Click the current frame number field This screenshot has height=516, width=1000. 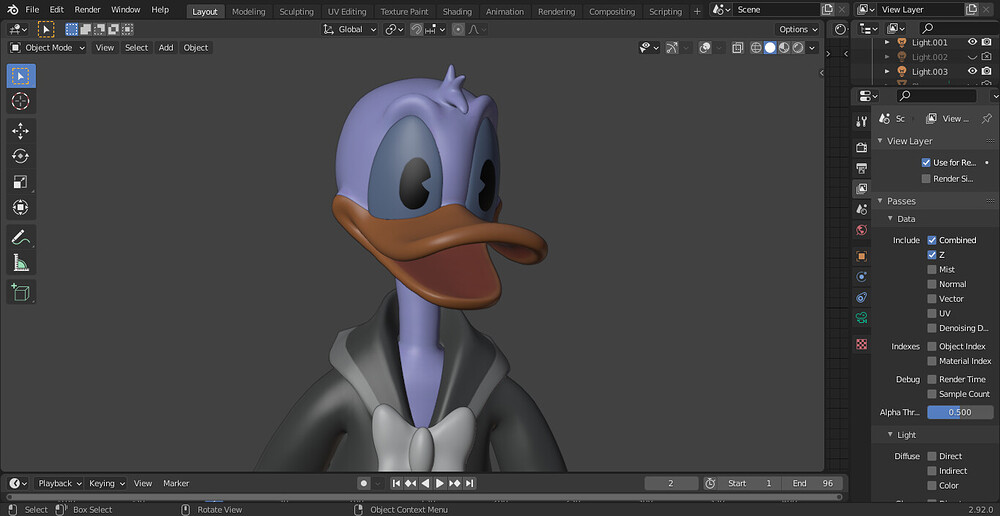pos(671,483)
